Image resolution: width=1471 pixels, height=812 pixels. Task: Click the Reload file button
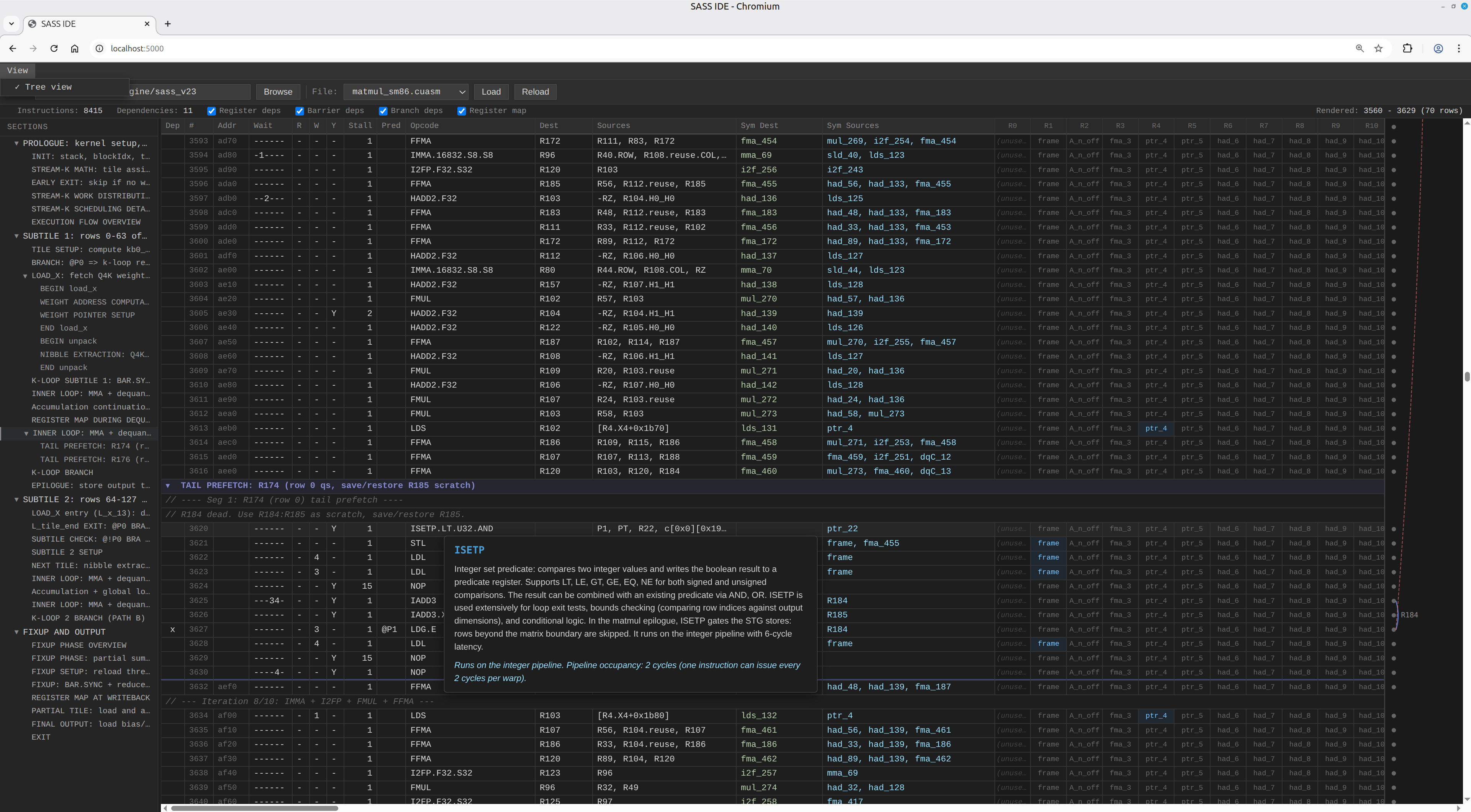(535, 92)
